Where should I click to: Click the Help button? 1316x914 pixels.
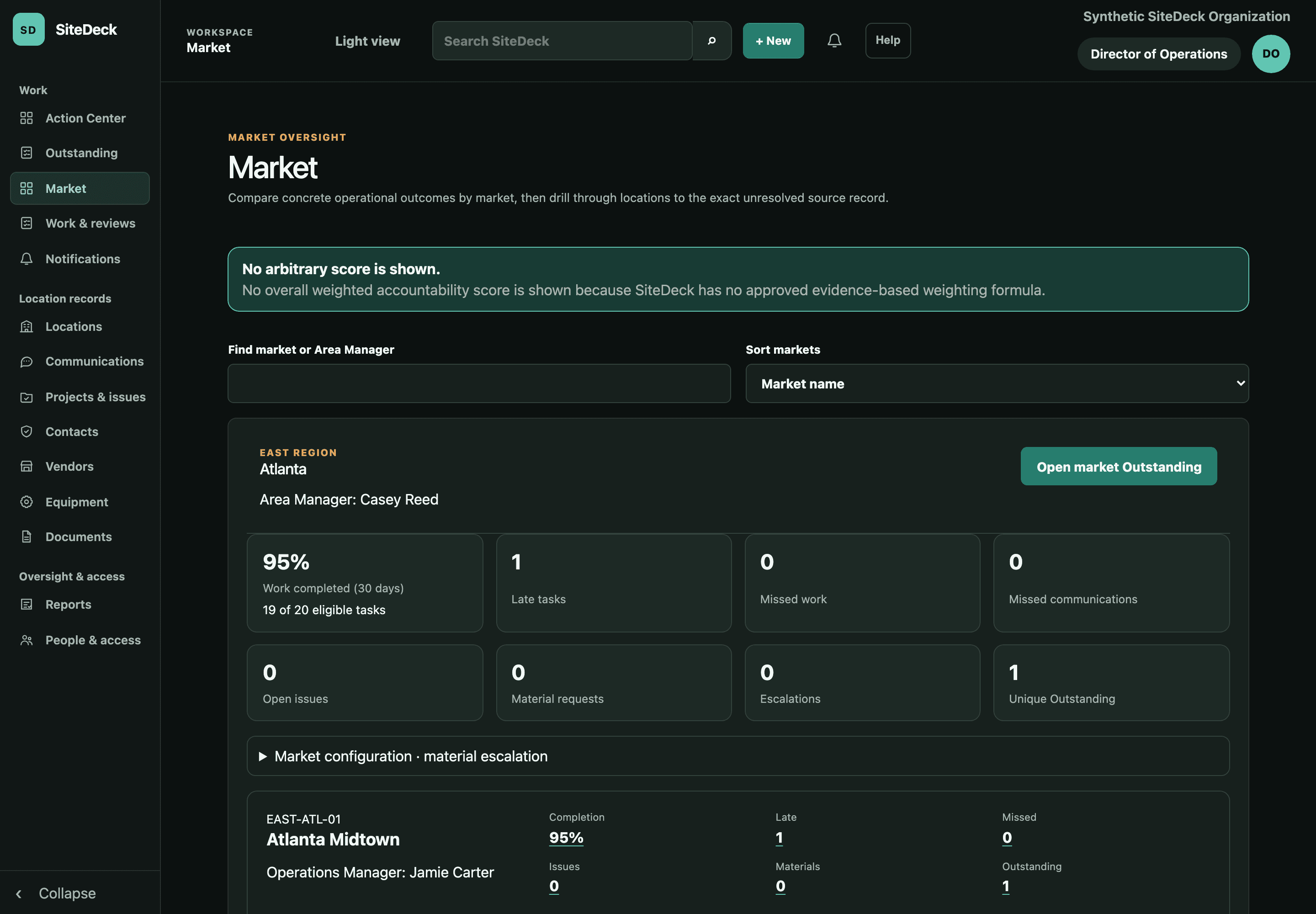coord(888,40)
